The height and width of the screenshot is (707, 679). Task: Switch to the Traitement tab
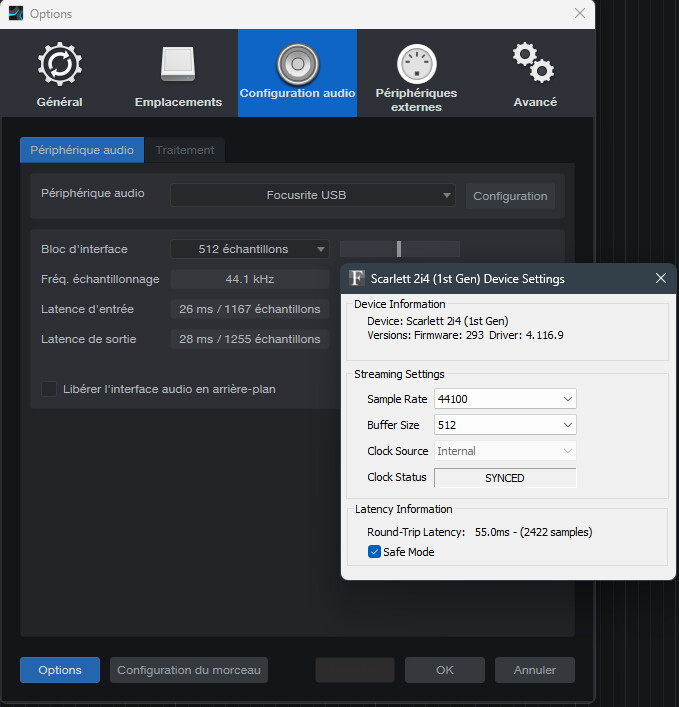(x=185, y=150)
